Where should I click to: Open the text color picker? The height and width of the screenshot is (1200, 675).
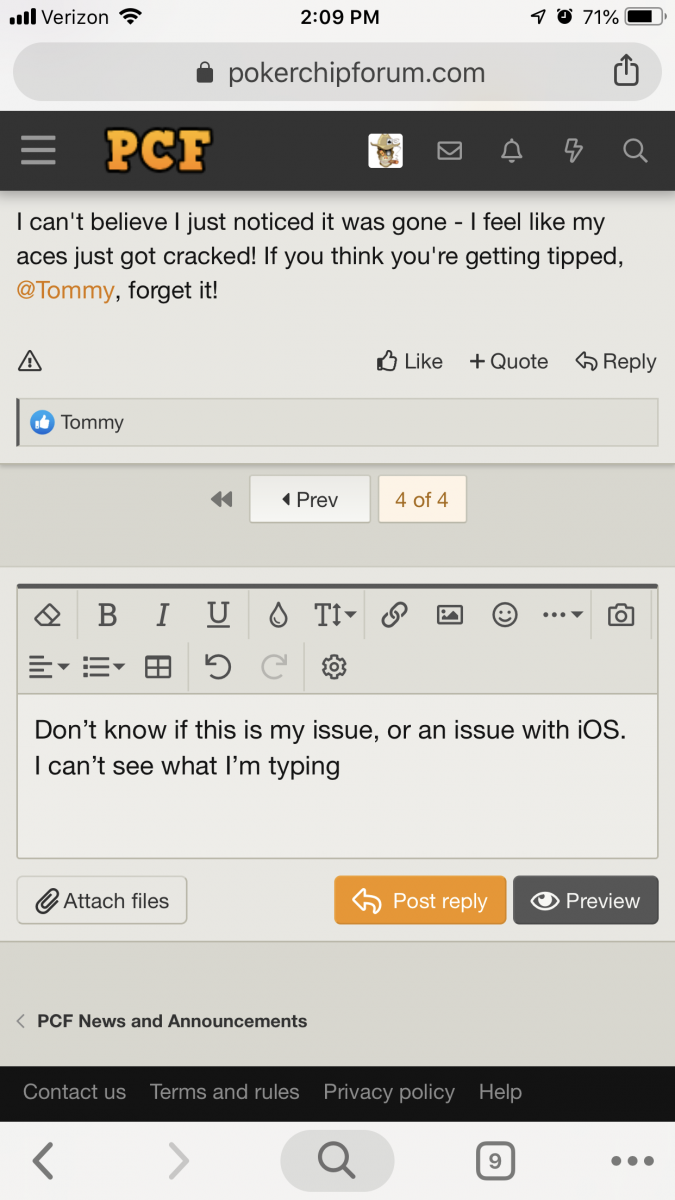[278, 615]
